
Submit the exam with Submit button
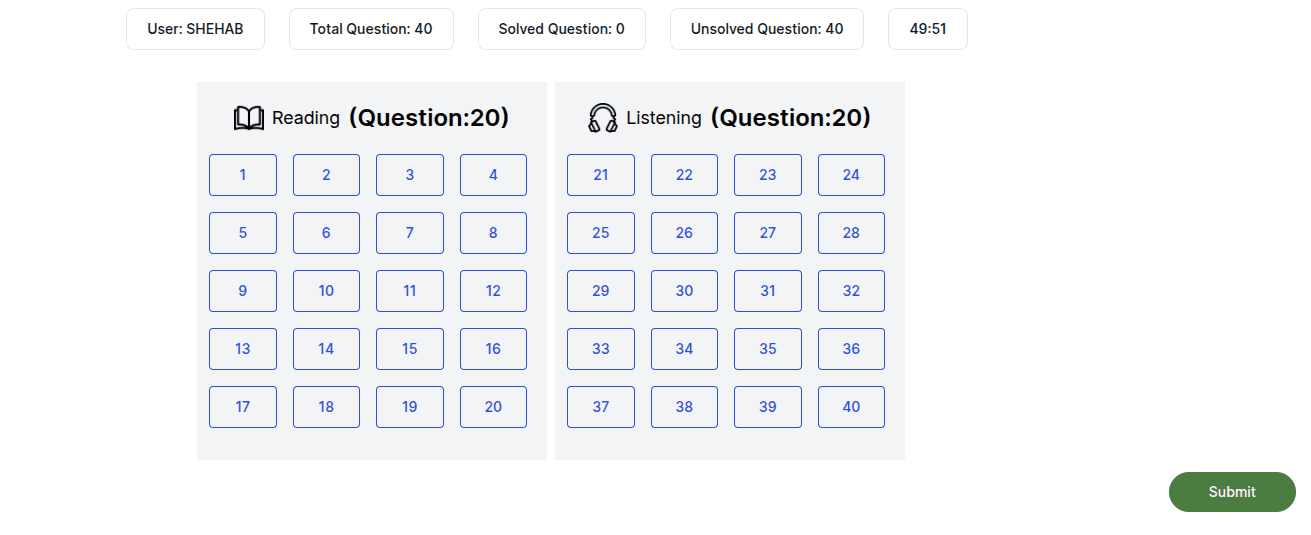pos(1231,492)
